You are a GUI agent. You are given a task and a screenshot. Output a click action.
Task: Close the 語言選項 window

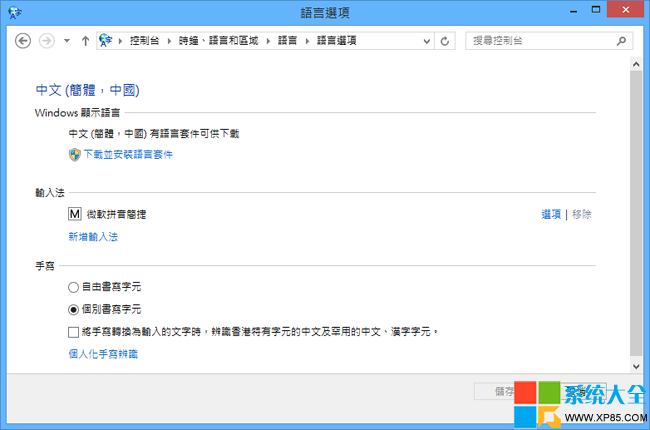pos(626,10)
